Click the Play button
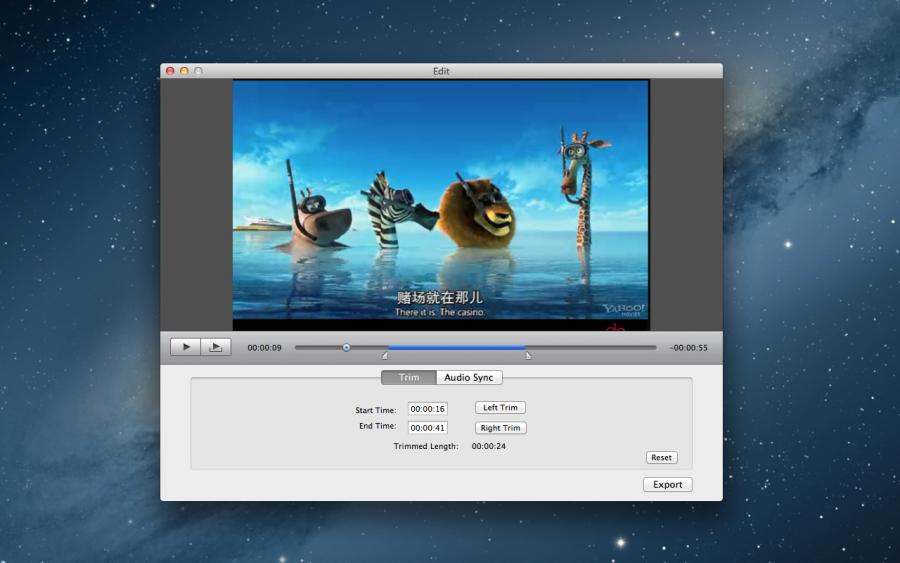The image size is (900, 563). (x=185, y=347)
